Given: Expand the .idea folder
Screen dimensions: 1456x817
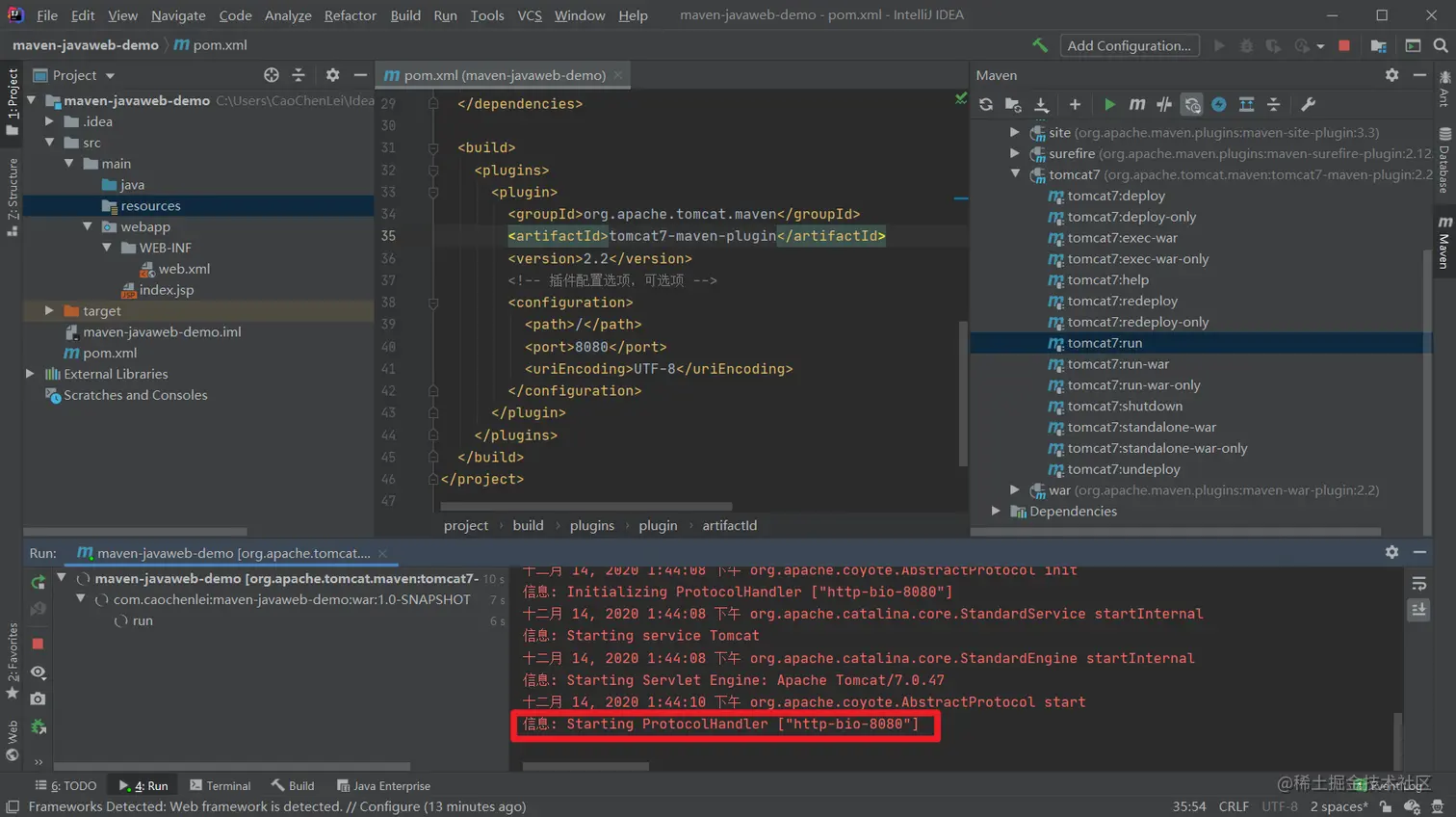Looking at the screenshot, I should (50, 121).
